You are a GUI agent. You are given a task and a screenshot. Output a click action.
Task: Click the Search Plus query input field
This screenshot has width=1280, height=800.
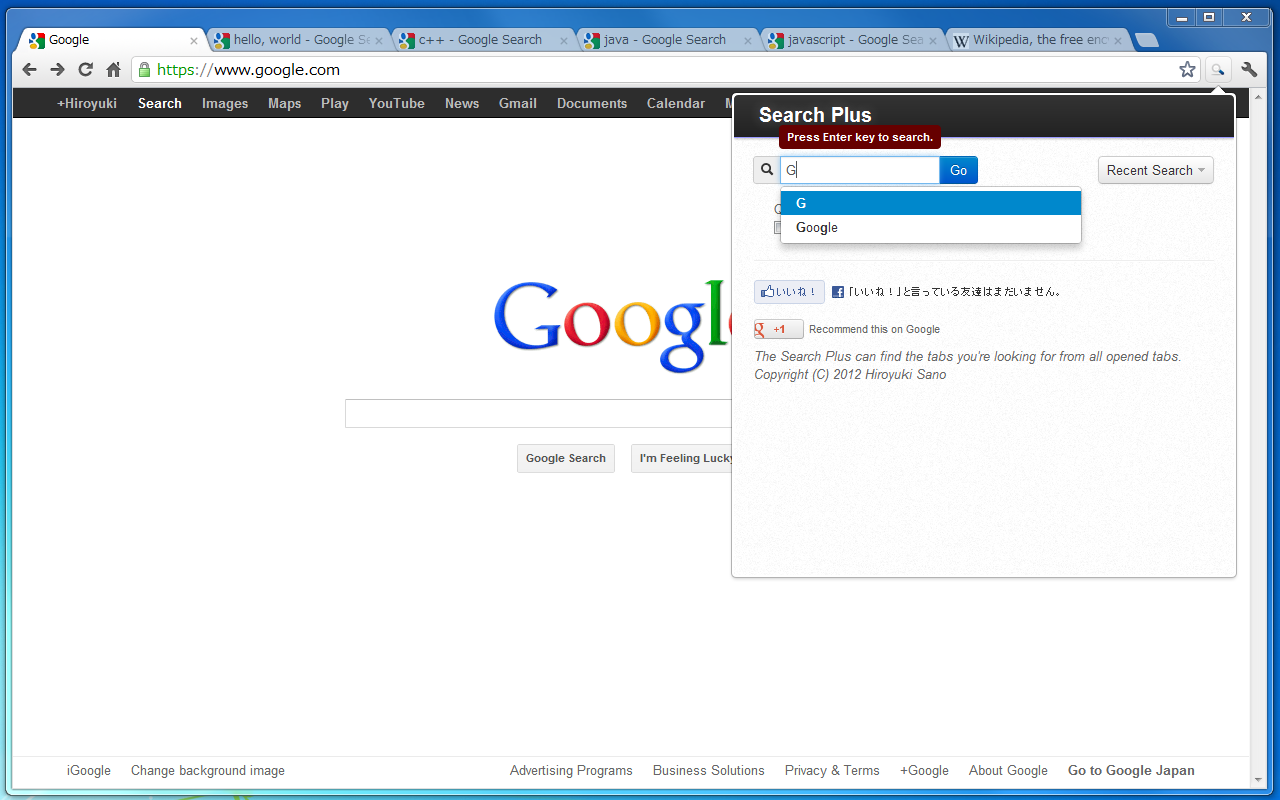pyautogui.click(x=860, y=170)
